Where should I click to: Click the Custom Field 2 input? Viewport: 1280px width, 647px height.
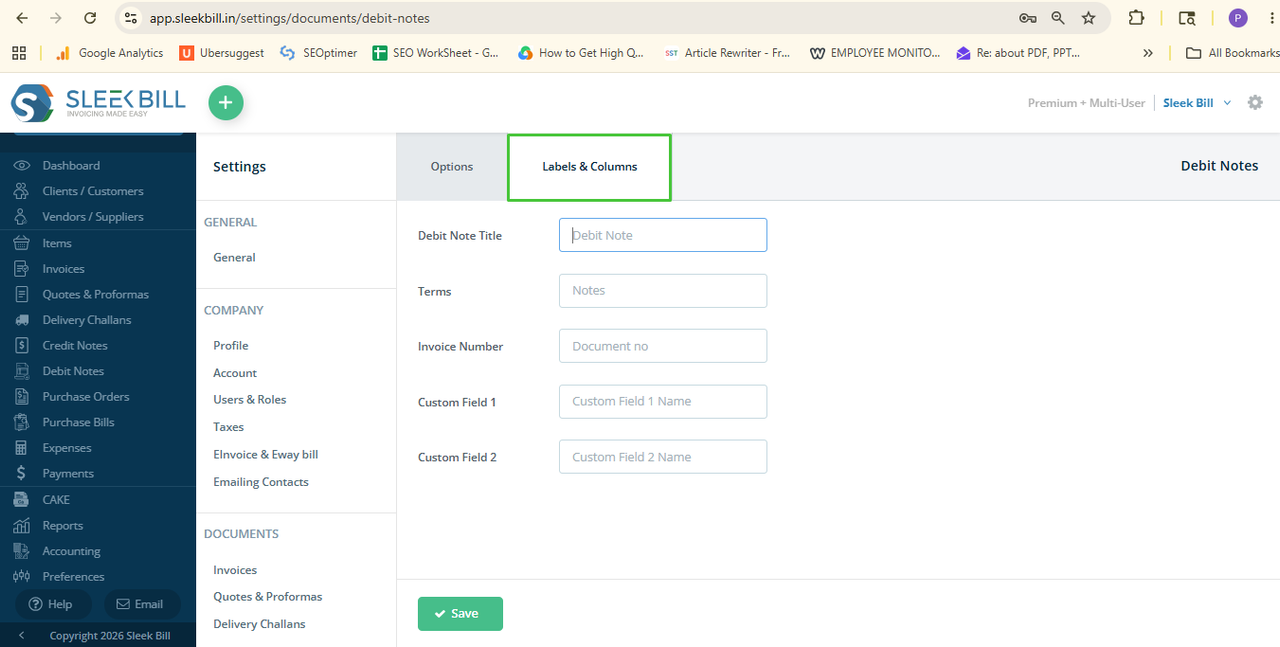[663, 457]
